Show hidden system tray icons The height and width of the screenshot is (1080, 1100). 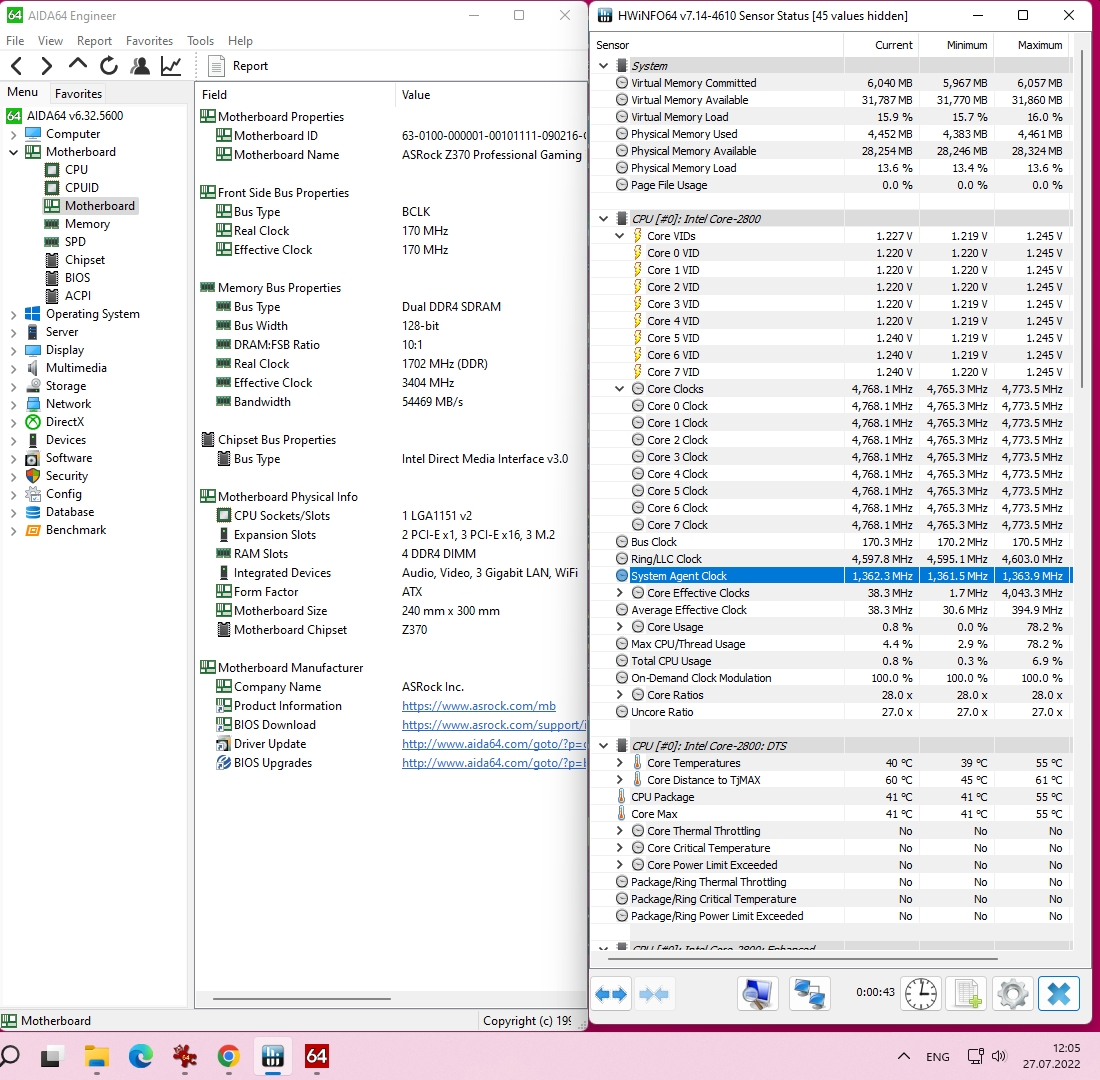point(904,1056)
